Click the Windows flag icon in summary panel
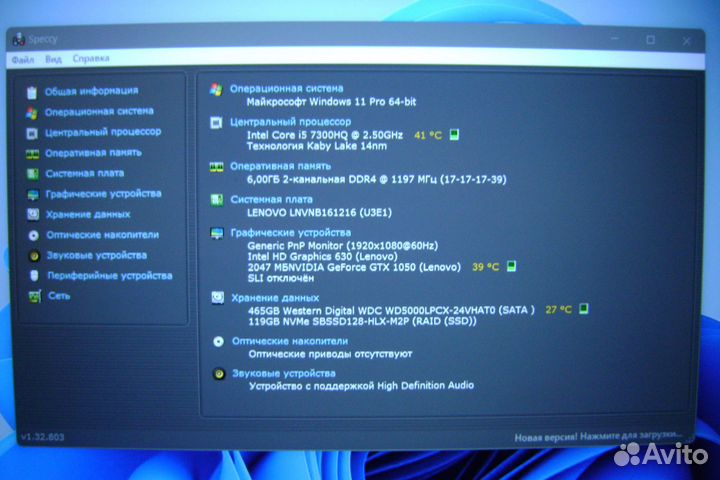 click(216, 89)
